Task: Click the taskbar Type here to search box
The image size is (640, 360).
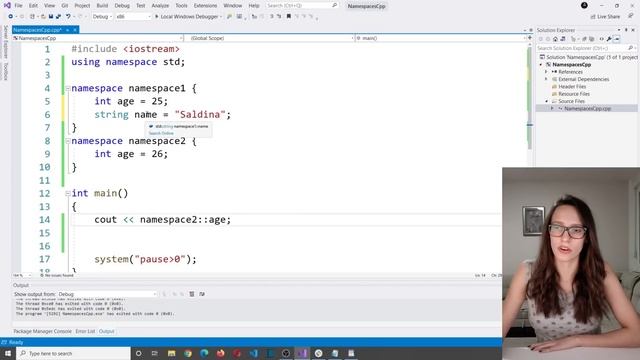Action: (73, 353)
